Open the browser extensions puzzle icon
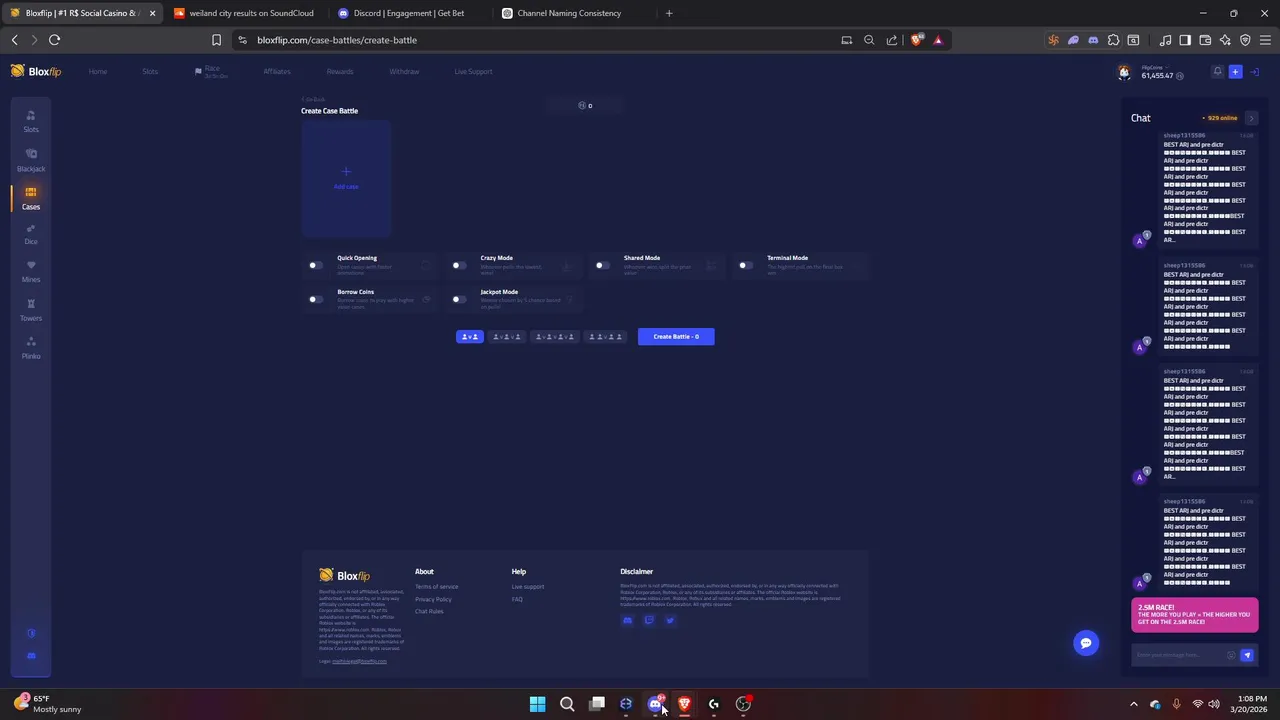This screenshot has width=1280, height=720. tap(1113, 40)
